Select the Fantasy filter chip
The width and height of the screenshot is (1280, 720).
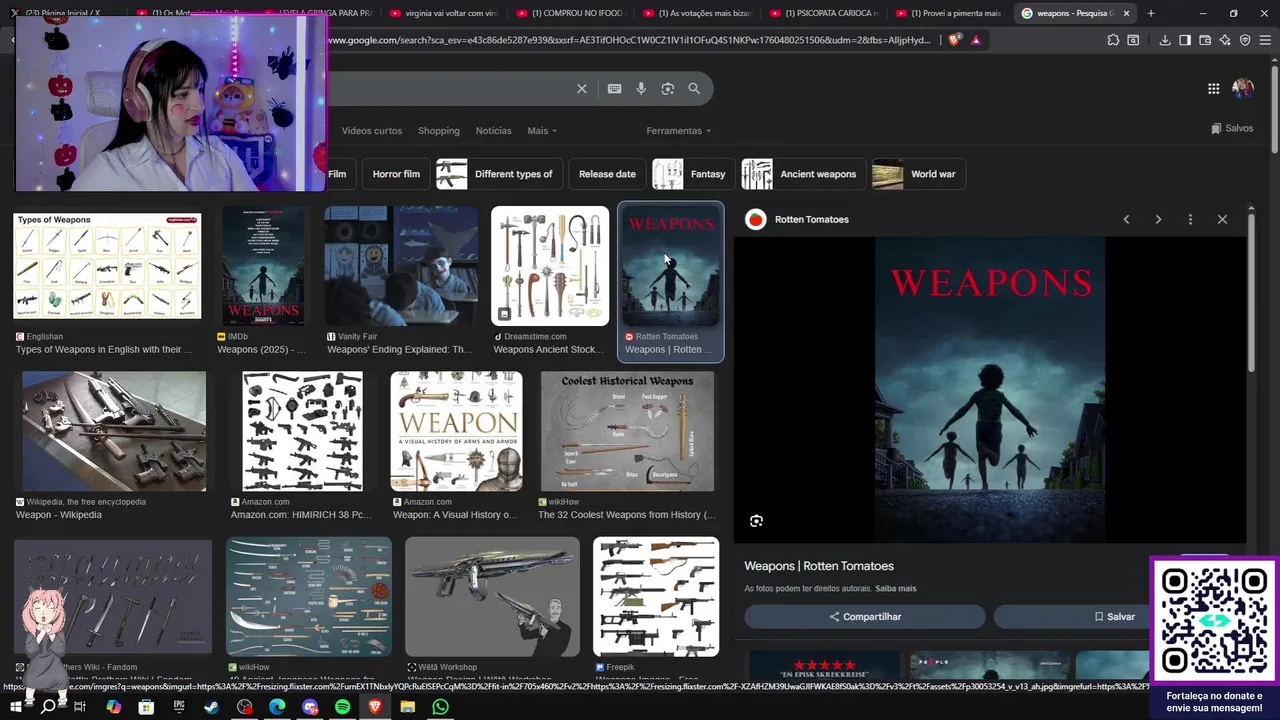[x=694, y=174]
